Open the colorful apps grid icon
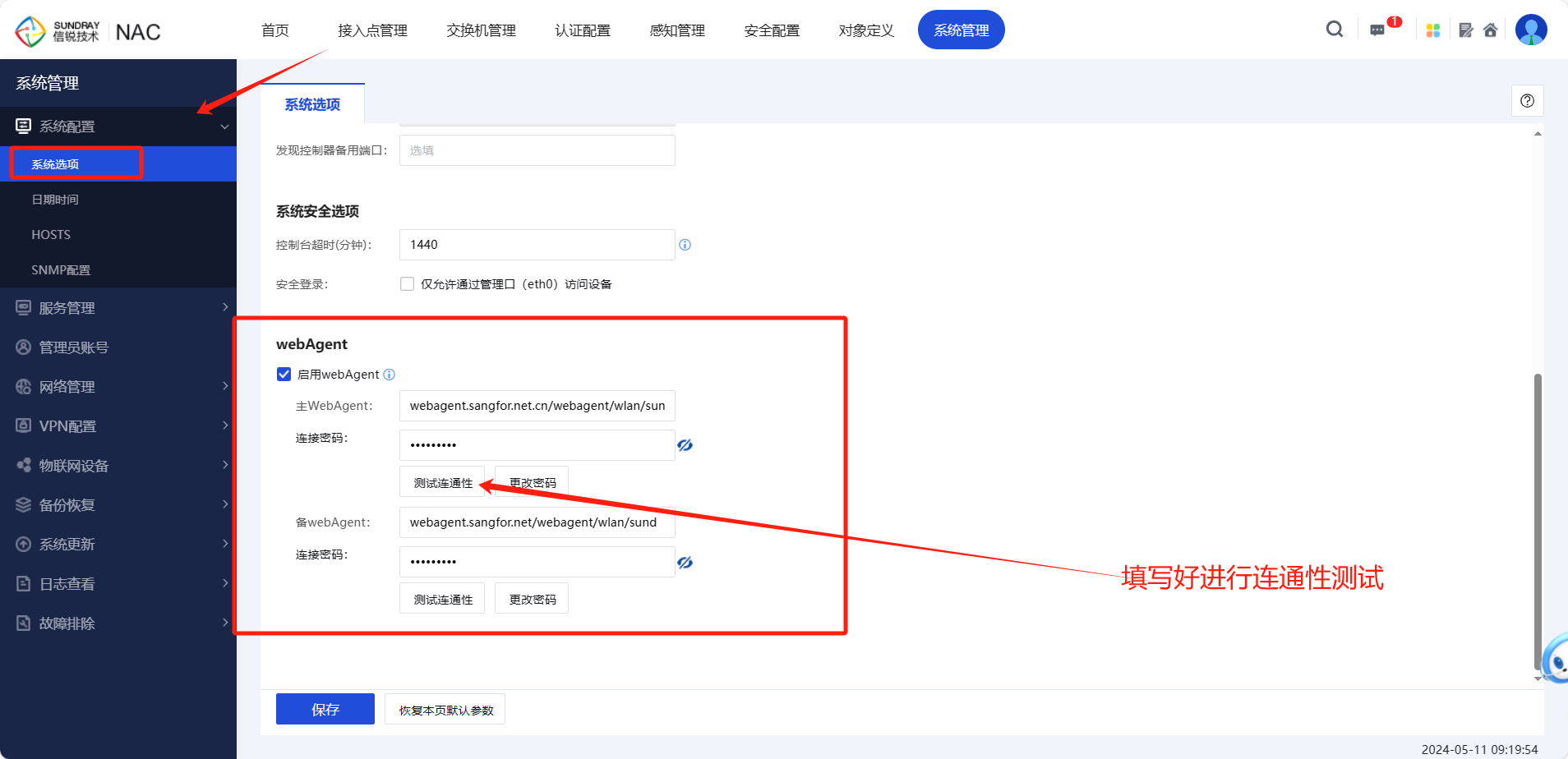The height and width of the screenshot is (759, 1568). pyautogui.click(x=1433, y=30)
